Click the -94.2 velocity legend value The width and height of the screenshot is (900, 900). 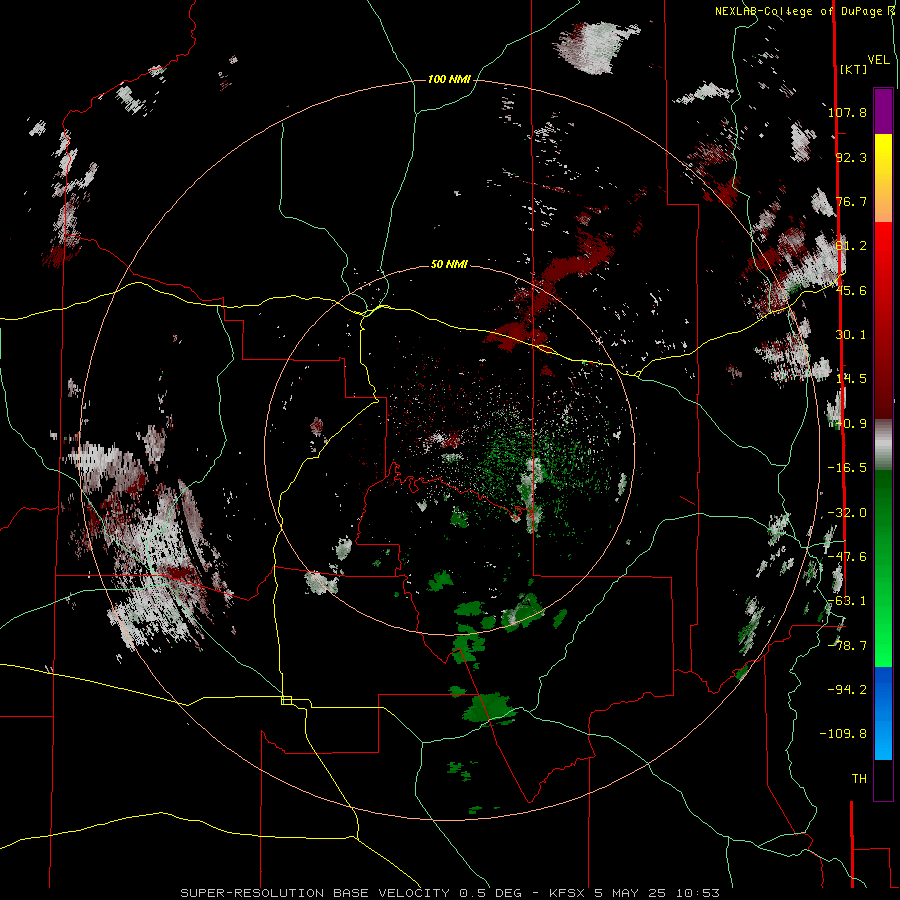847,689
